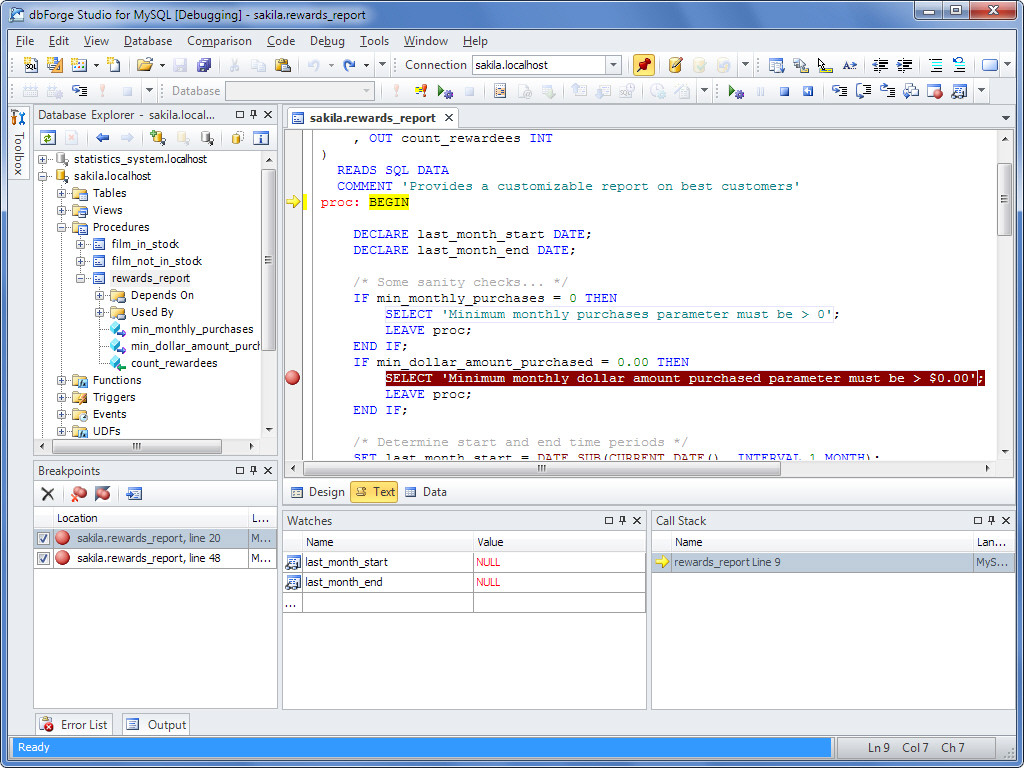
Task: Toggle checkbox for rewards_report line 20 breakpoint
Action: coord(43,539)
